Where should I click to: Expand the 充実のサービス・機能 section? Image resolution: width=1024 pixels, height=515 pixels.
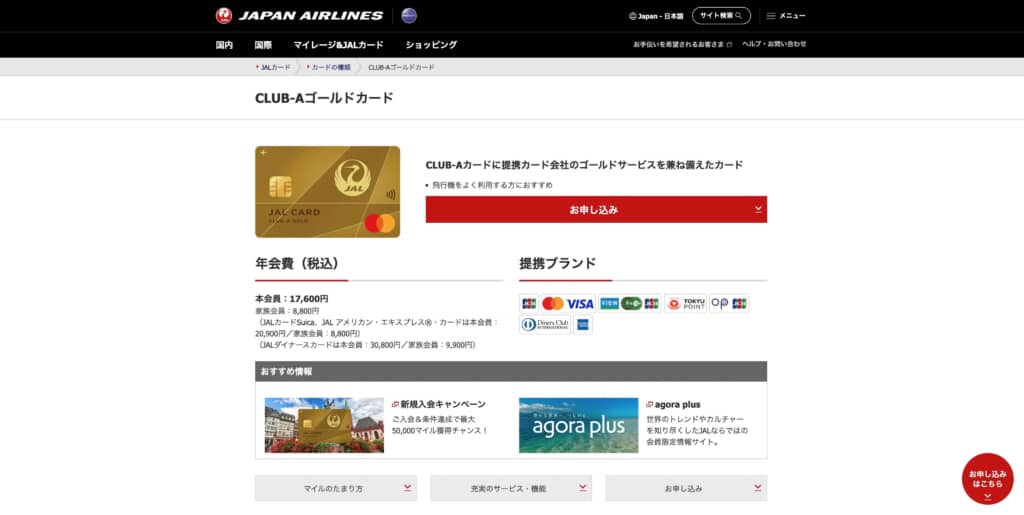tap(510, 488)
